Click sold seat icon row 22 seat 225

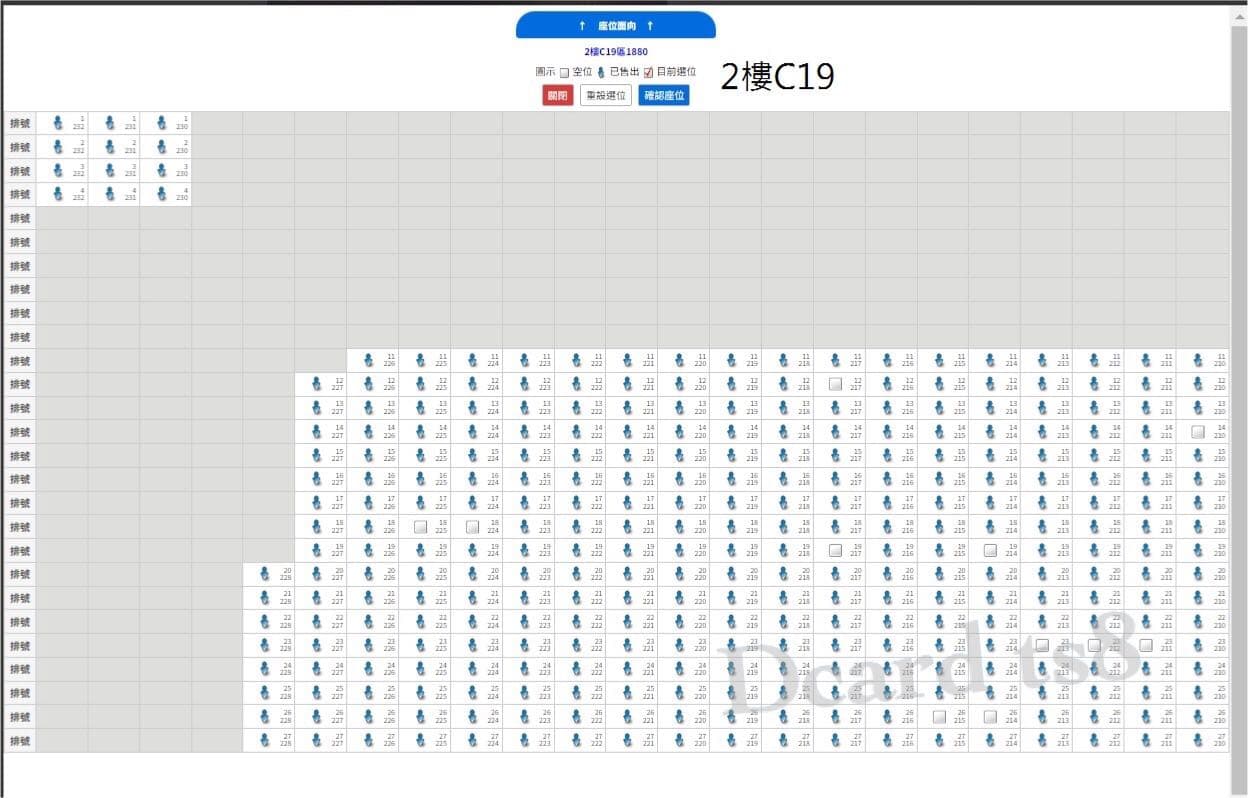(x=420, y=621)
